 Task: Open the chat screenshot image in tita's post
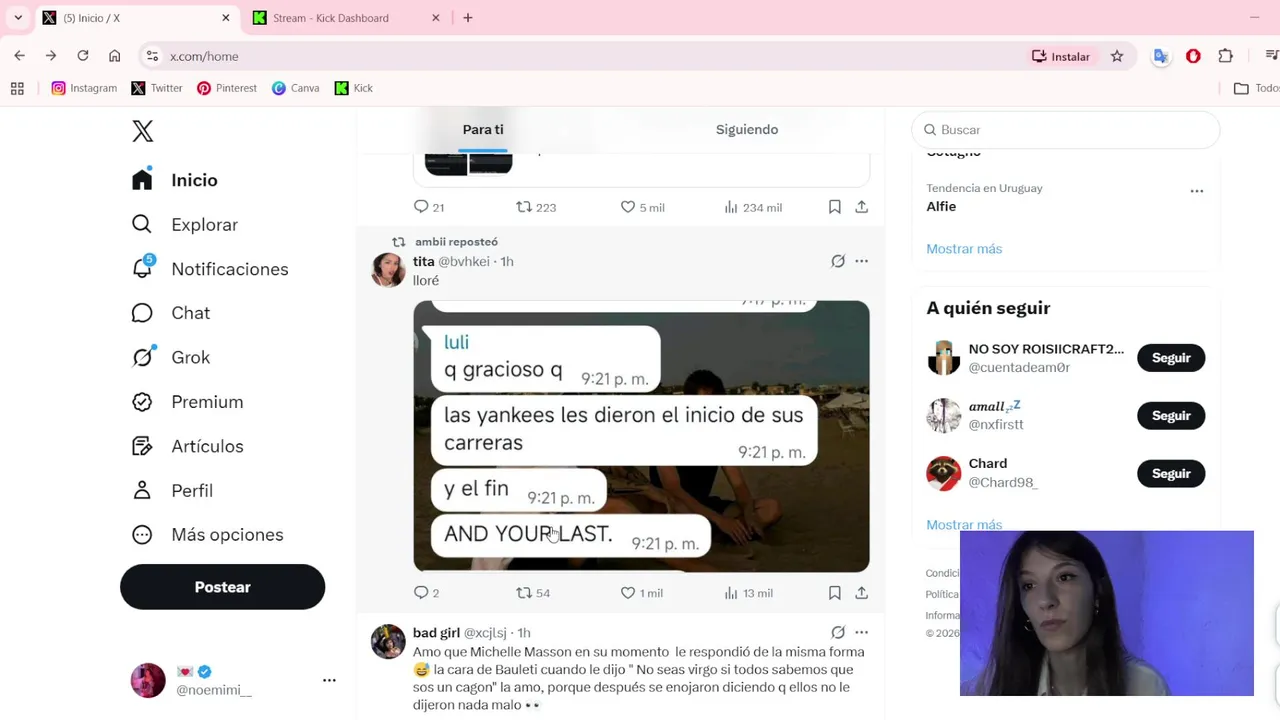point(641,436)
